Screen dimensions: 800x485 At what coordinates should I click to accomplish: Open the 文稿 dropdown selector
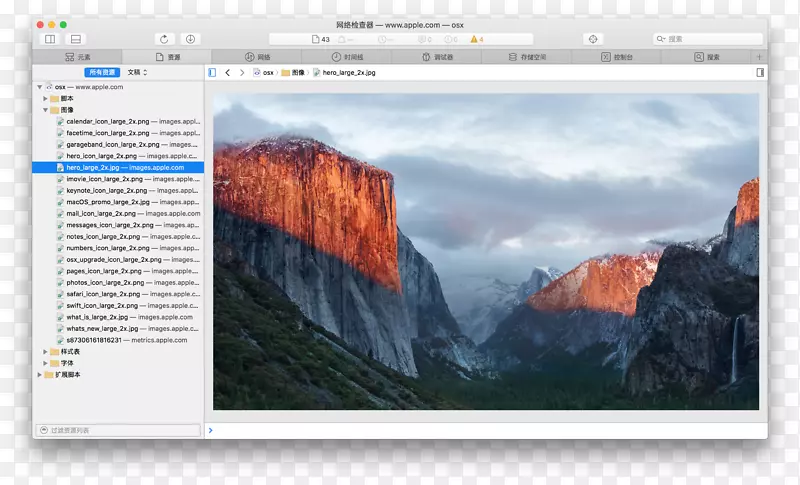pos(137,72)
